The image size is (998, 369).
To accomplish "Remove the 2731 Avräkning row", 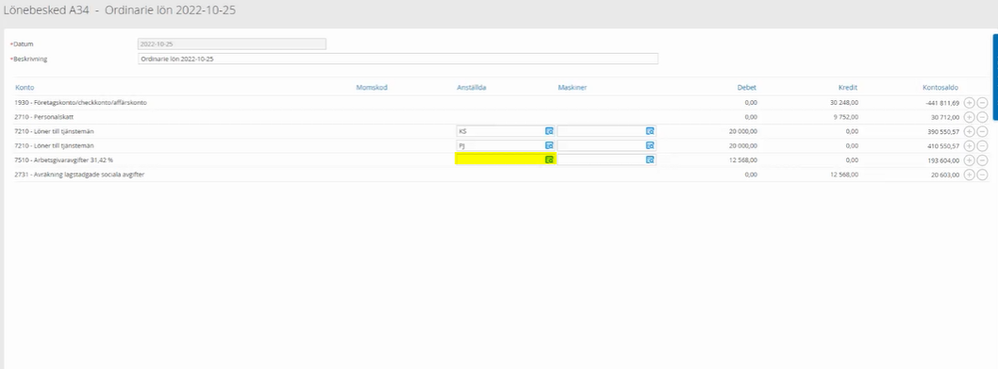I will tap(982, 174).
